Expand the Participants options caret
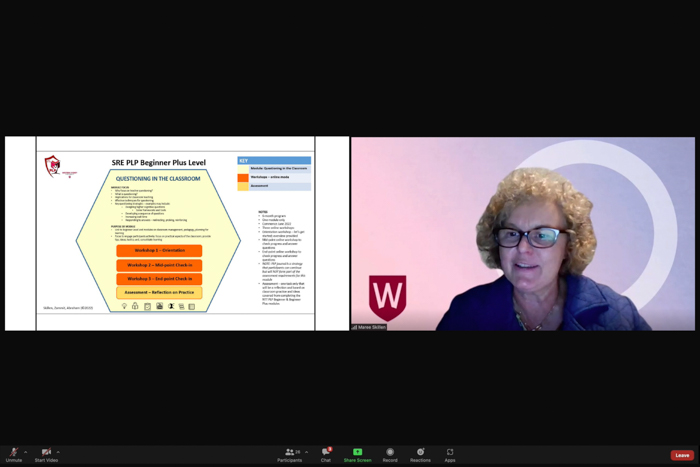The width and height of the screenshot is (700, 467). [x=306, y=452]
